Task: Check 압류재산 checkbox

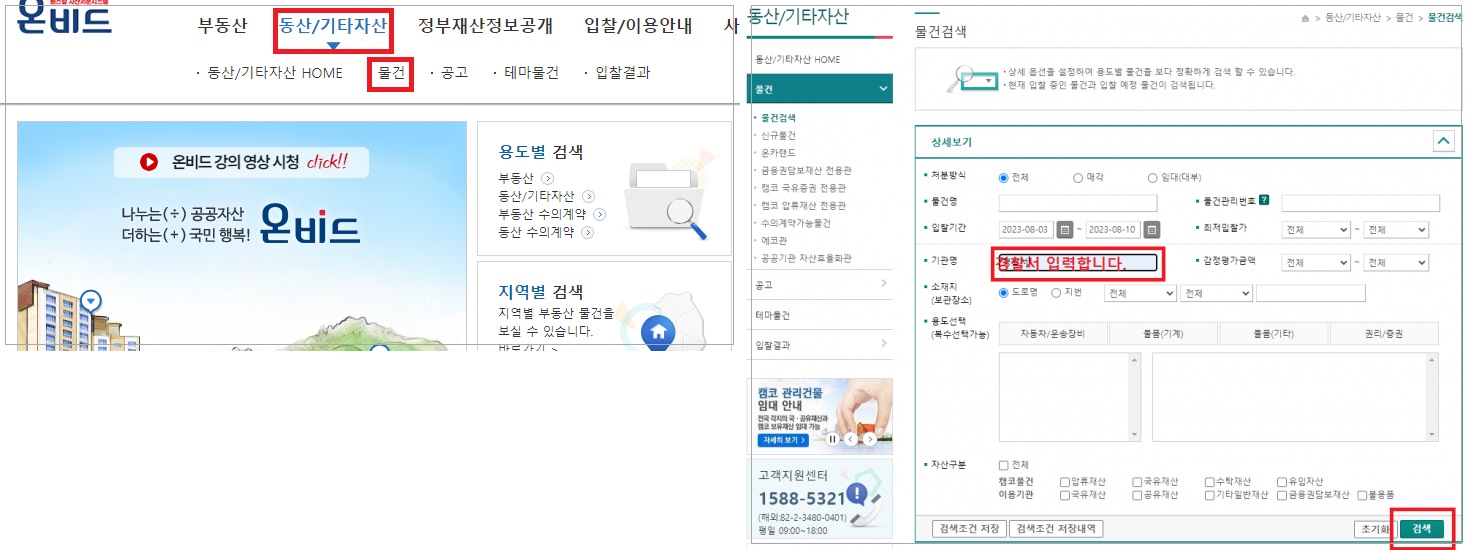Action: [x=1064, y=481]
